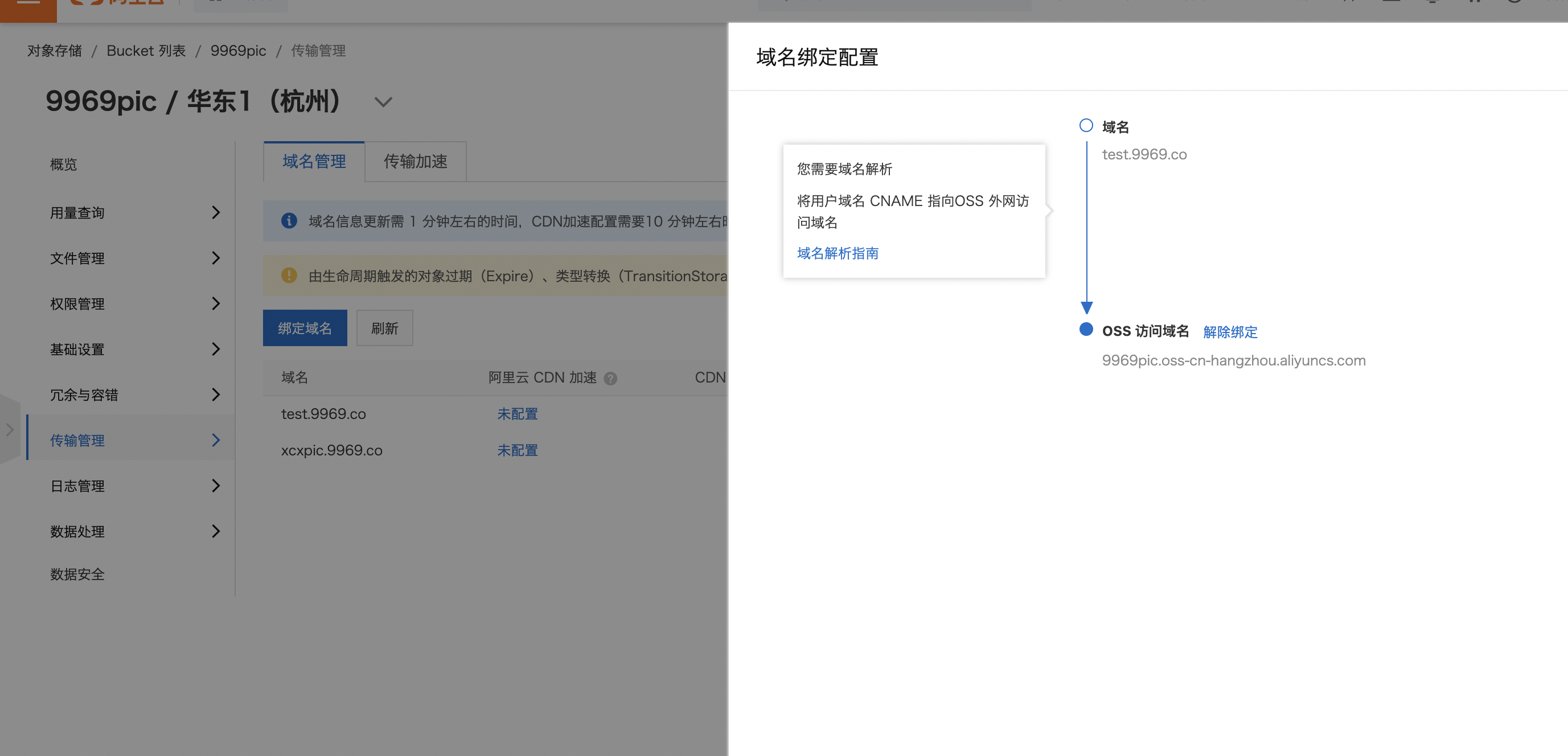Select 传输管理 sidebar item
The image size is (1568, 756).
click(131, 438)
